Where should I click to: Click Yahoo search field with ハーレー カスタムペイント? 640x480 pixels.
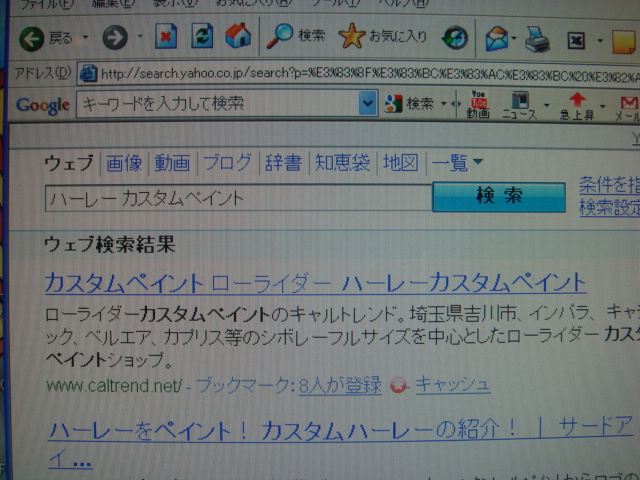(238, 198)
